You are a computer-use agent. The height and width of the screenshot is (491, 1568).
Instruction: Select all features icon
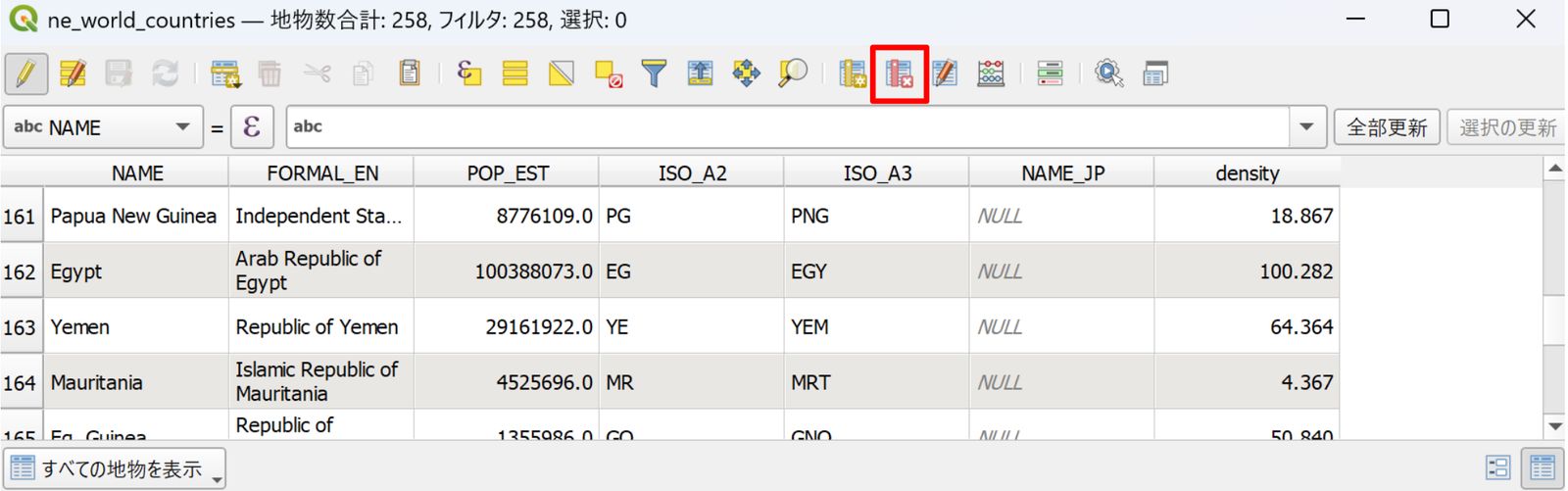(x=515, y=74)
